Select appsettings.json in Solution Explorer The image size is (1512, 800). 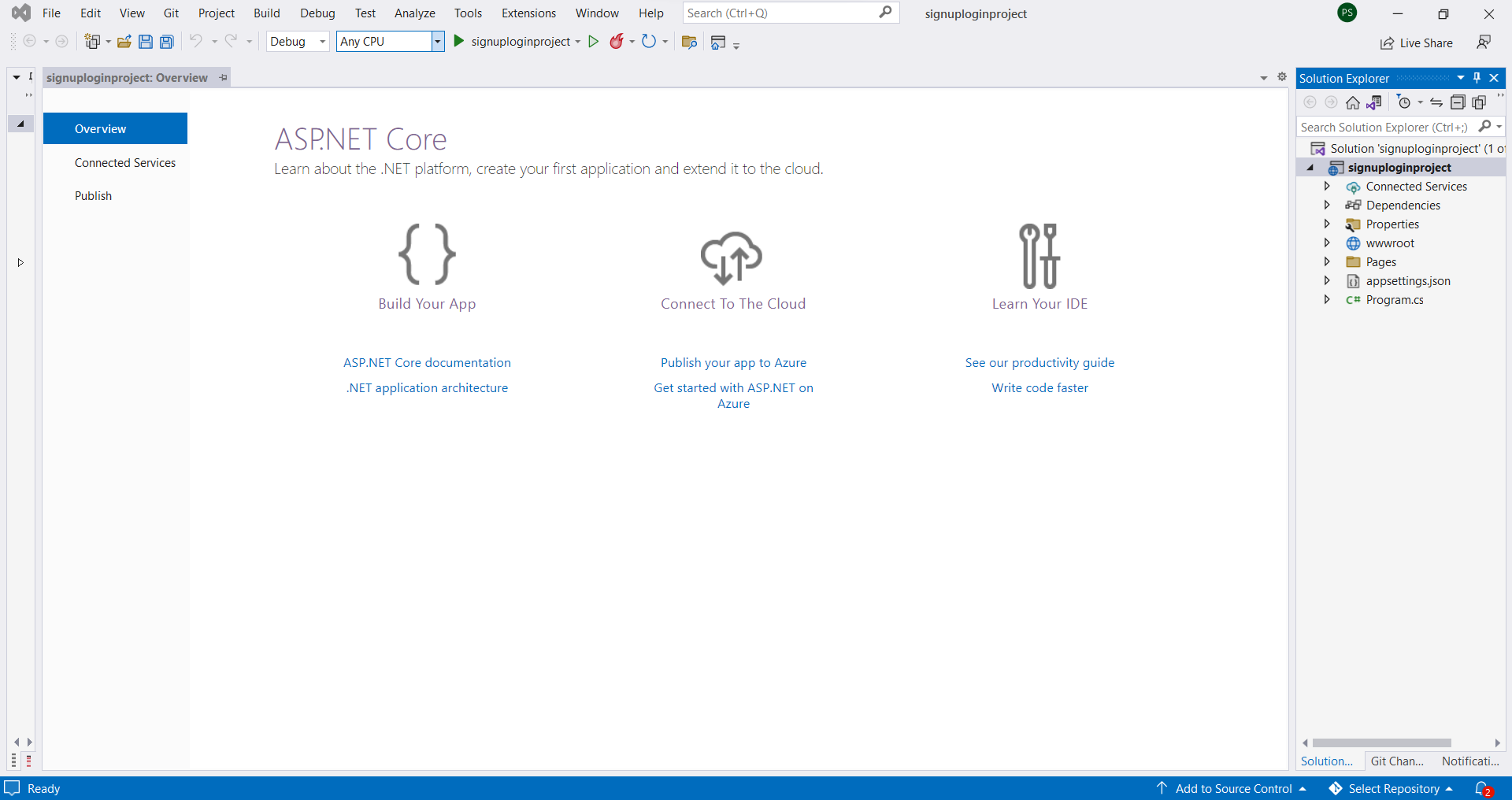pyautogui.click(x=1408, y=281)
